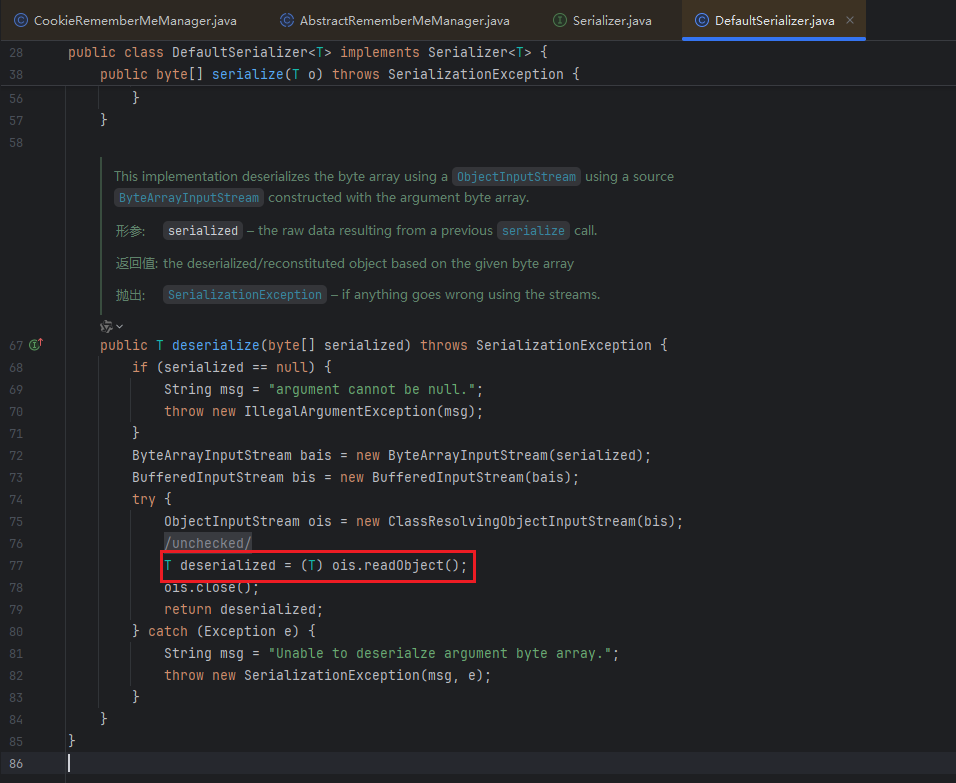Expand the folded /unchecked/ annotation on line 76
Image resolution: width=956 pixels, height=783 pixels.
coord(208,543)
